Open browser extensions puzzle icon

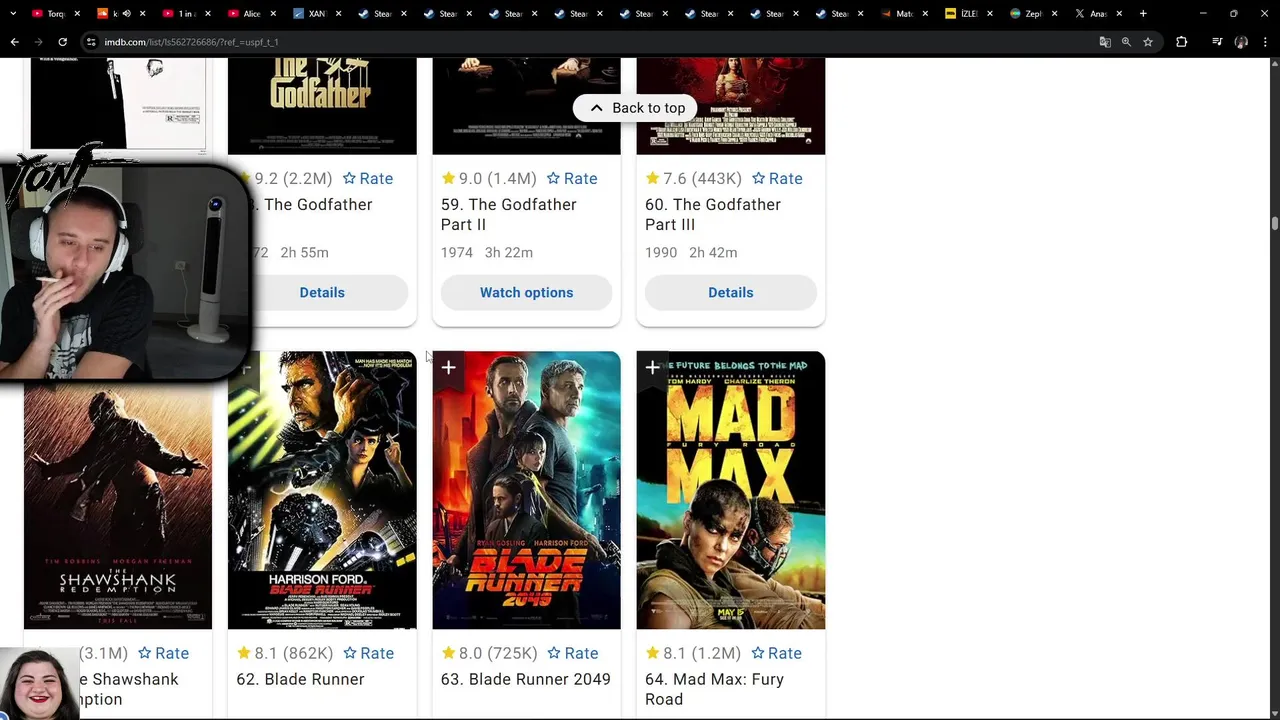click(1181, 42)
